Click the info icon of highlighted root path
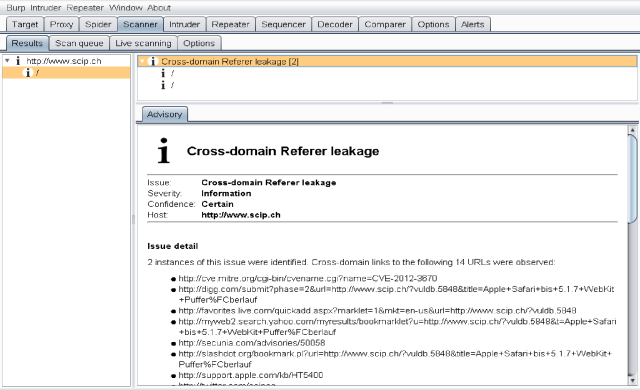 click(27, 73)
